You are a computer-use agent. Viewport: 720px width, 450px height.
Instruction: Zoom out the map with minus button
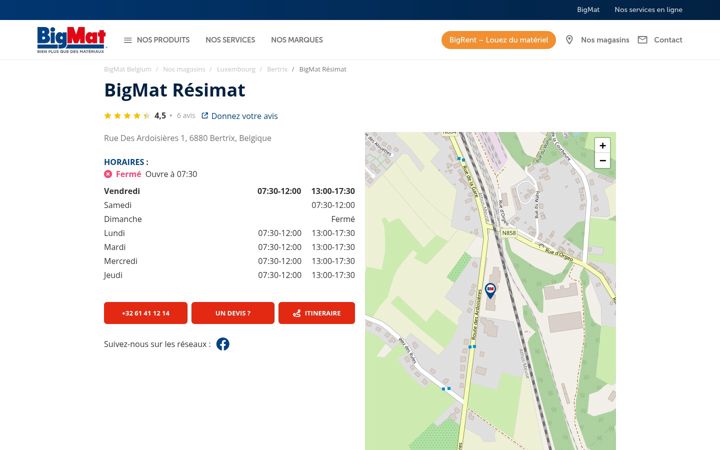coord(602,161)
